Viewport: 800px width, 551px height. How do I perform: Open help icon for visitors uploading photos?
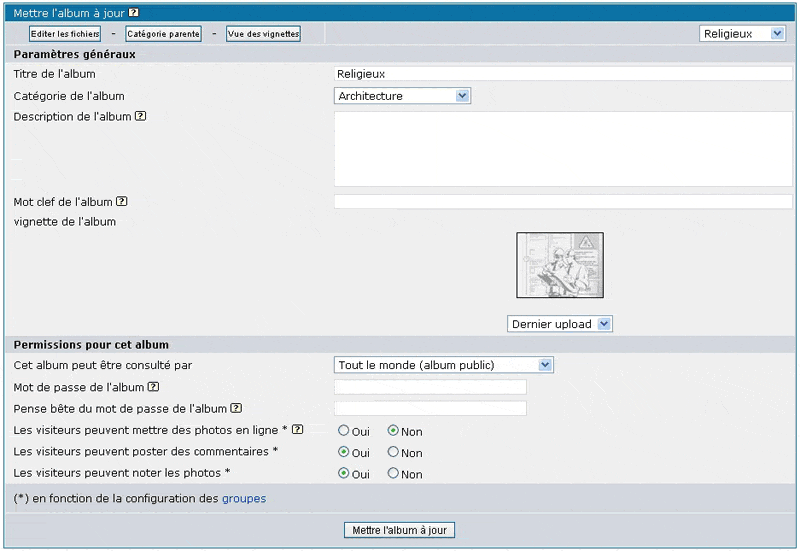point(297,430)
